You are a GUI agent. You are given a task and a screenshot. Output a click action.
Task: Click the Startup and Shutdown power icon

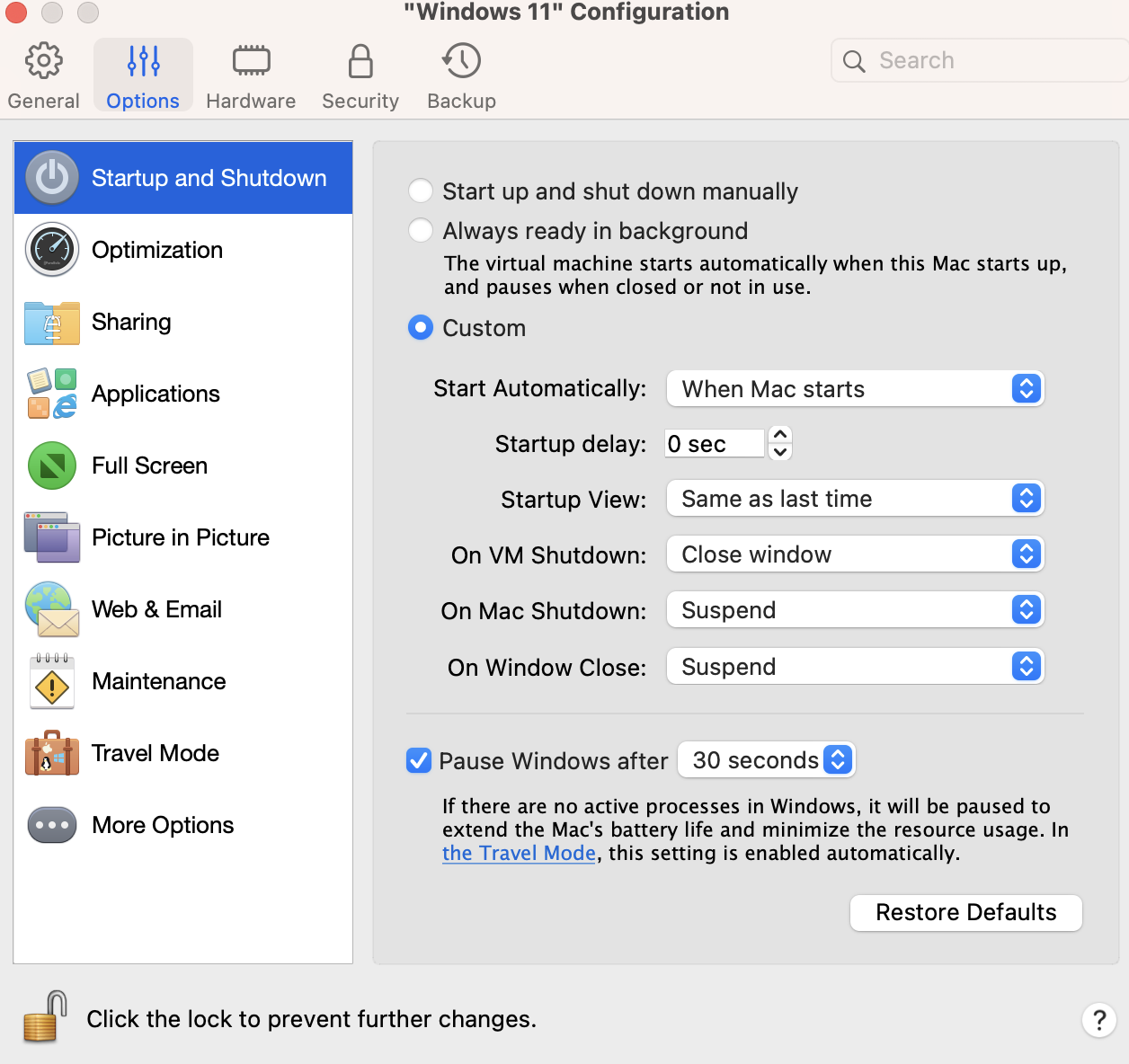pos(52,178)
